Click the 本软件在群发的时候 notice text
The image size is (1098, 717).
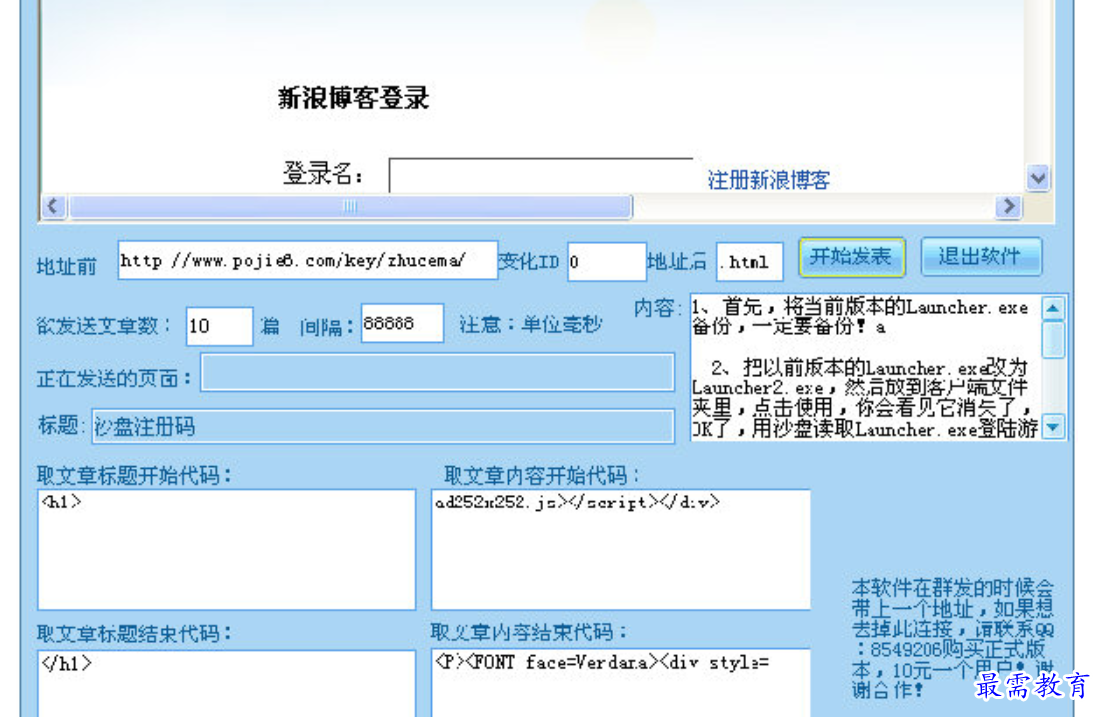953,639
